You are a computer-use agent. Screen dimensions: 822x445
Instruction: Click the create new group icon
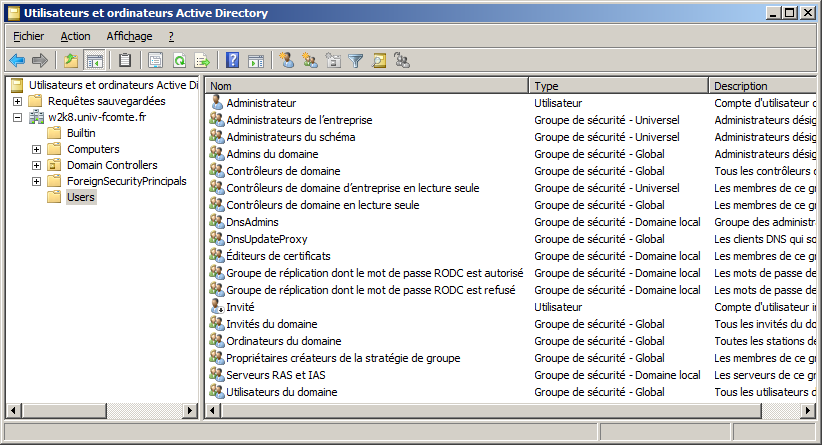click(310, 61)
